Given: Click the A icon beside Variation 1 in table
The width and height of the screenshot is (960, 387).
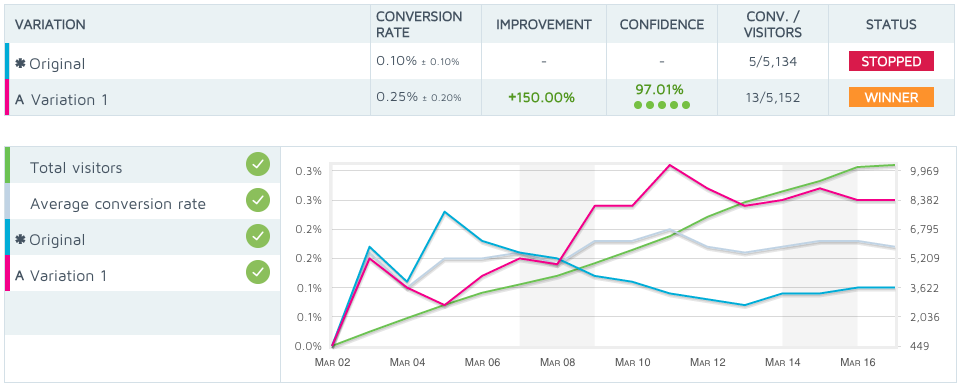Looking at the screenshot, I should point(20,100).
